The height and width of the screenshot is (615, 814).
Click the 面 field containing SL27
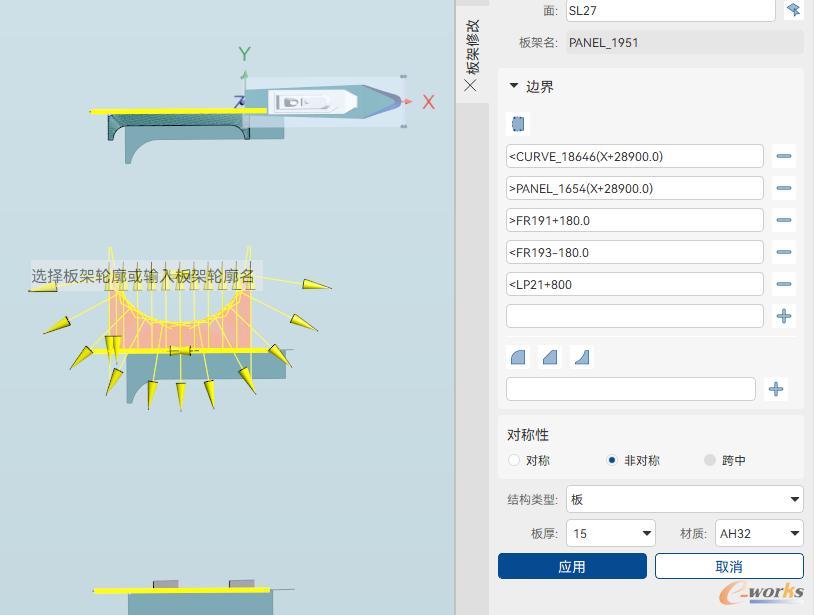tap(671, 10)
